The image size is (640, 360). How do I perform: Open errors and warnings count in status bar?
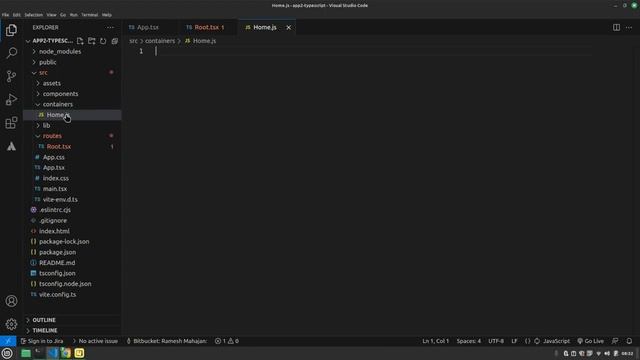(x=227, y=341)
